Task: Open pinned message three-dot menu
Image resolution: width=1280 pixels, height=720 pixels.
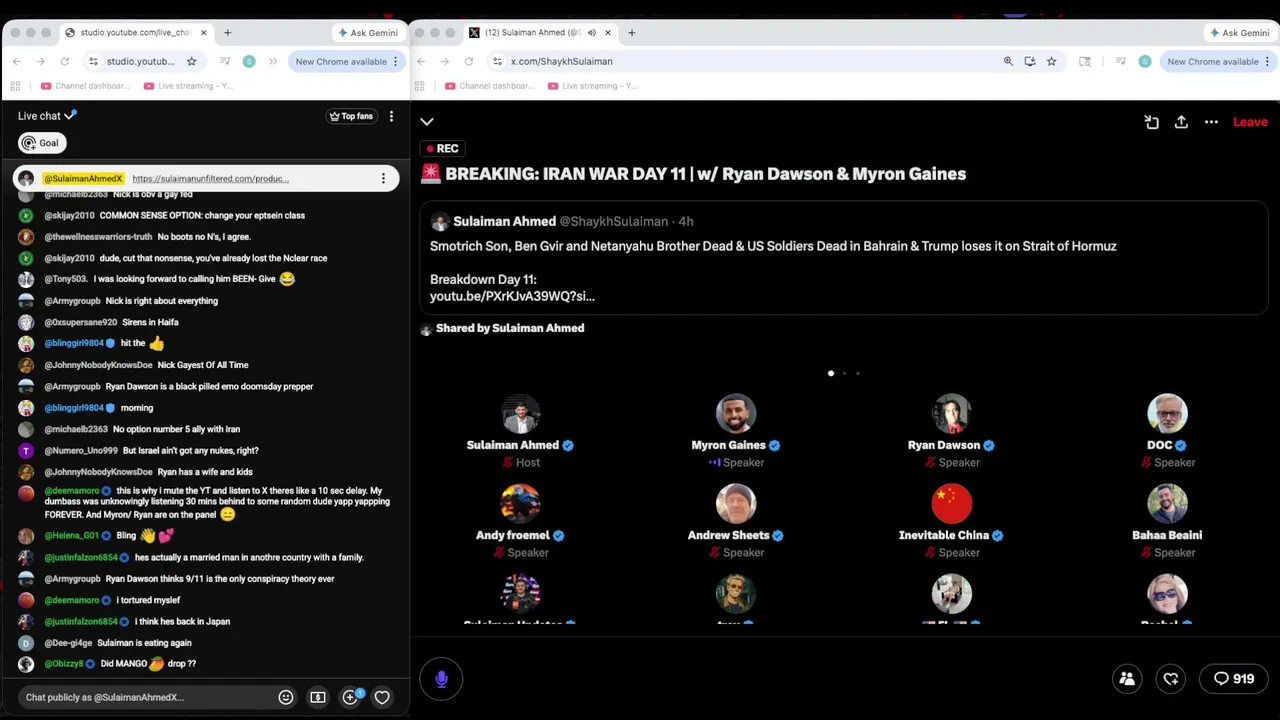Action: pos(383,179)
